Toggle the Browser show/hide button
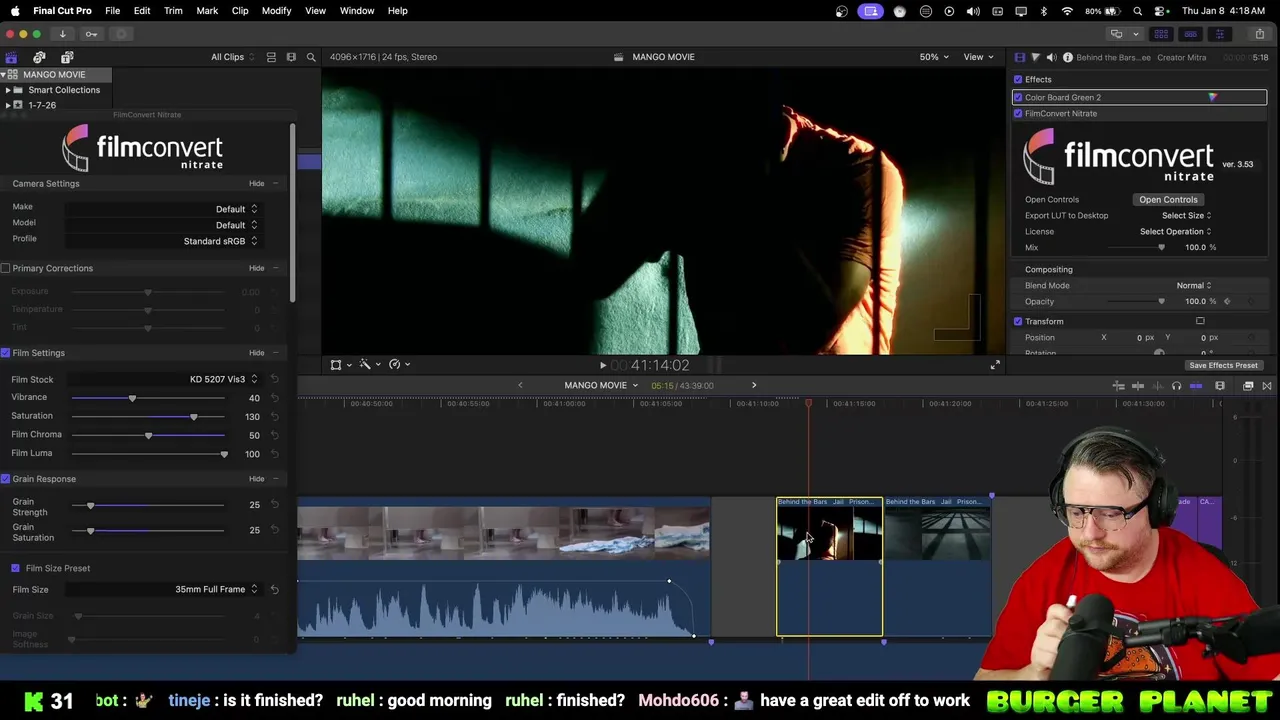Image resolution: width=1280 pixels, height=720 pixels. (1161, 34)
